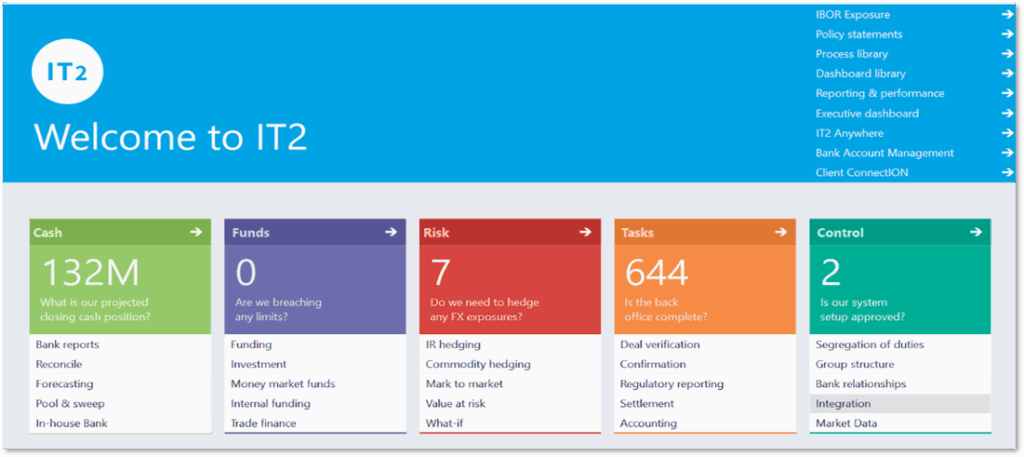Click the arrow in the Cash card header
This screenshot has height=457, width=1024.
(x=195, y=232)
